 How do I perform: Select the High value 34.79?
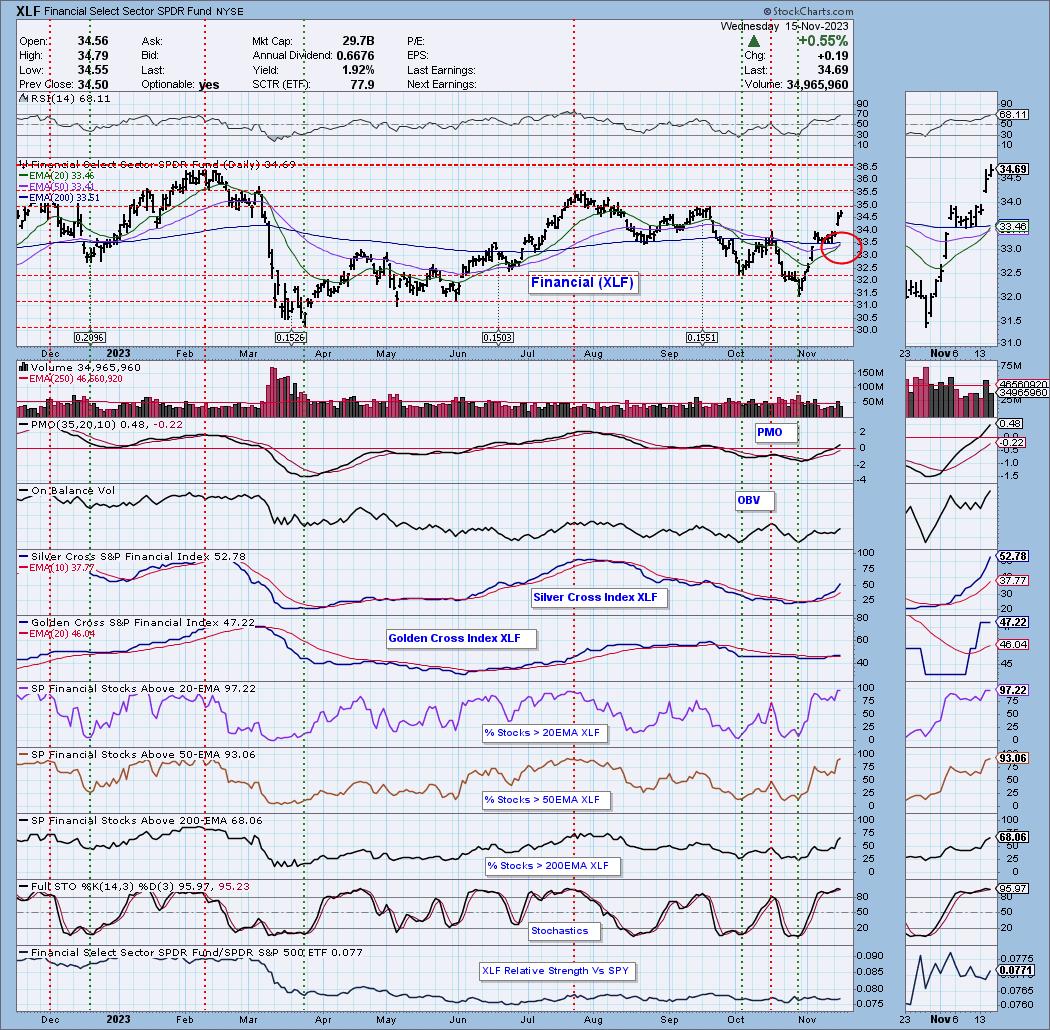pyautogui.click(x=93, y=56)
